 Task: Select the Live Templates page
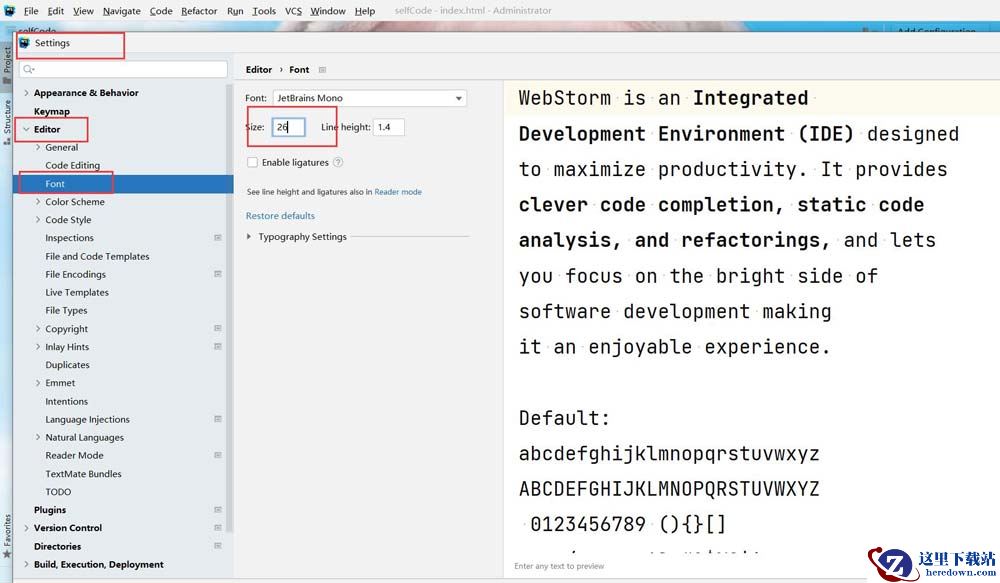point(77,292)
